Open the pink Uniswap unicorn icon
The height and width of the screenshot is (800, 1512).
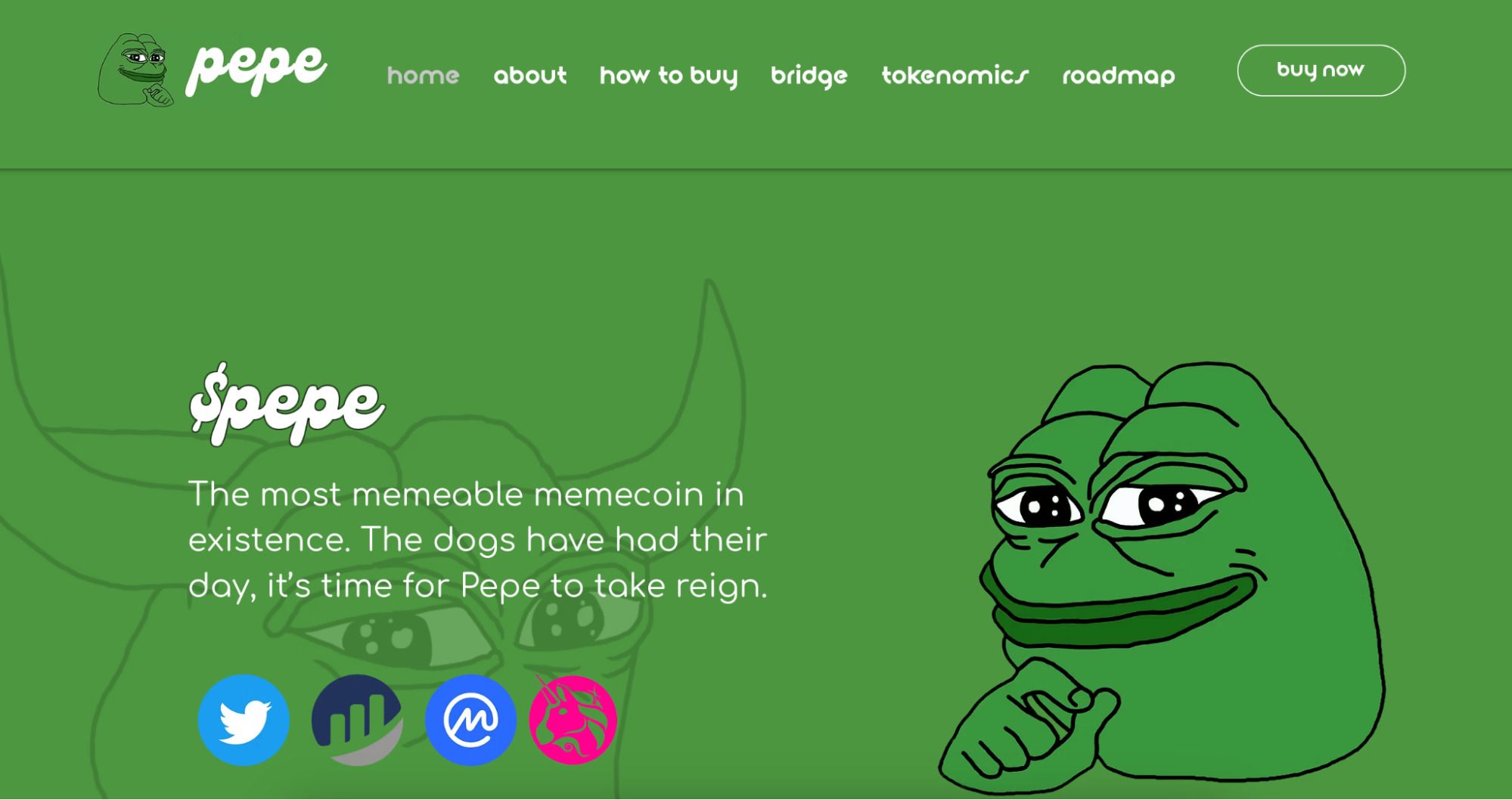(x=573, y=720)
